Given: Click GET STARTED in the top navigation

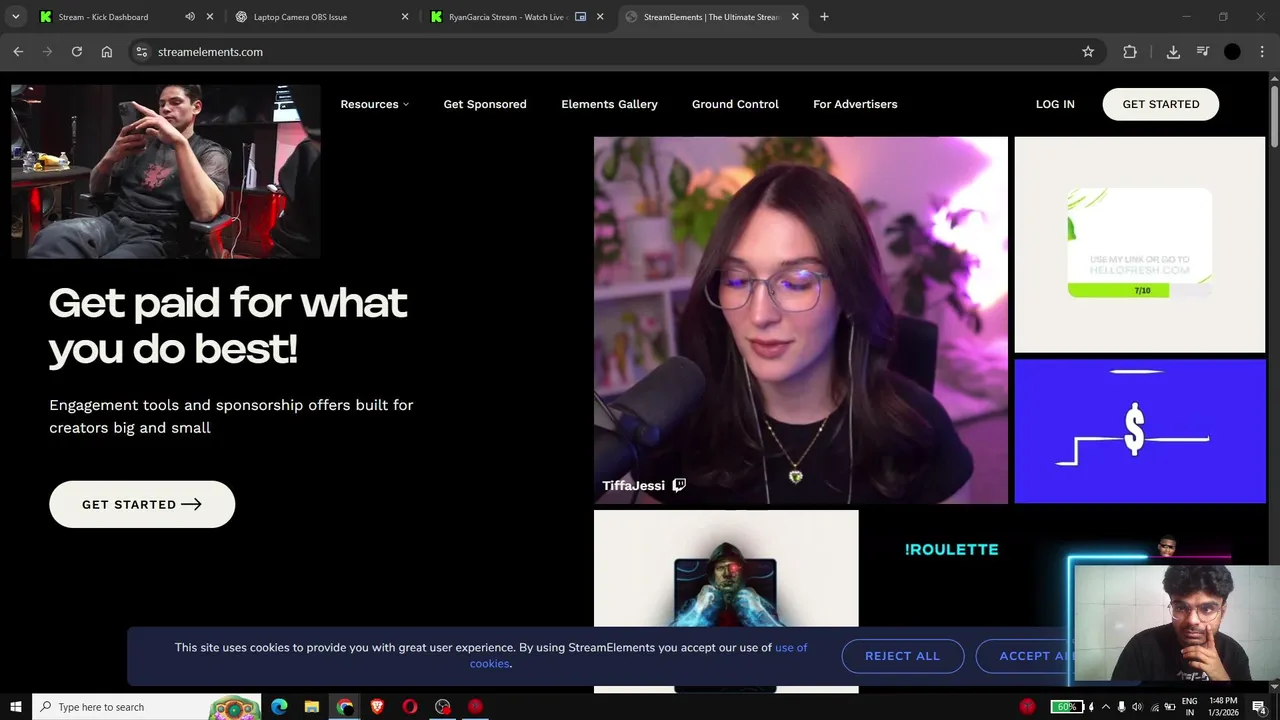Looking at the screenshot, I should tap(1160, 104).
